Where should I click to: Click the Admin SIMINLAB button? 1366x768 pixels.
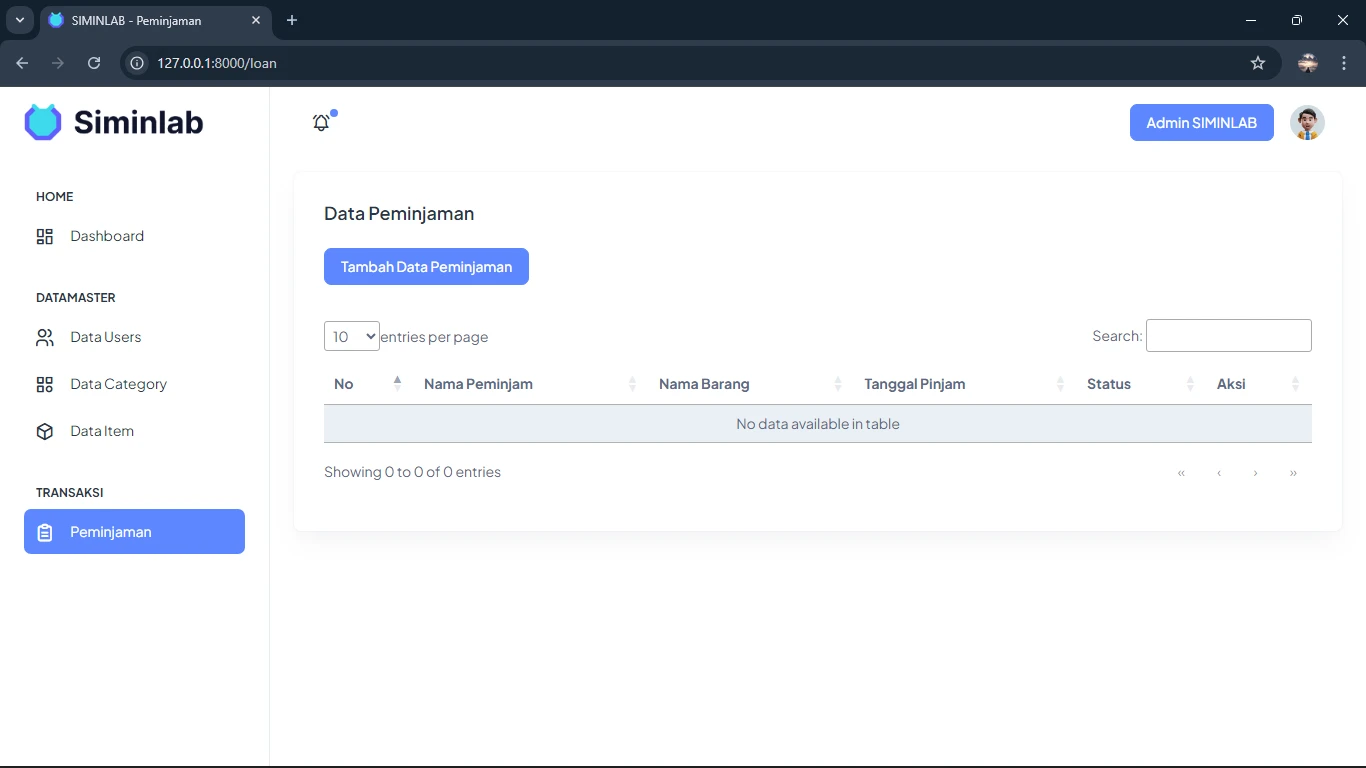[x=1201, y=123]
